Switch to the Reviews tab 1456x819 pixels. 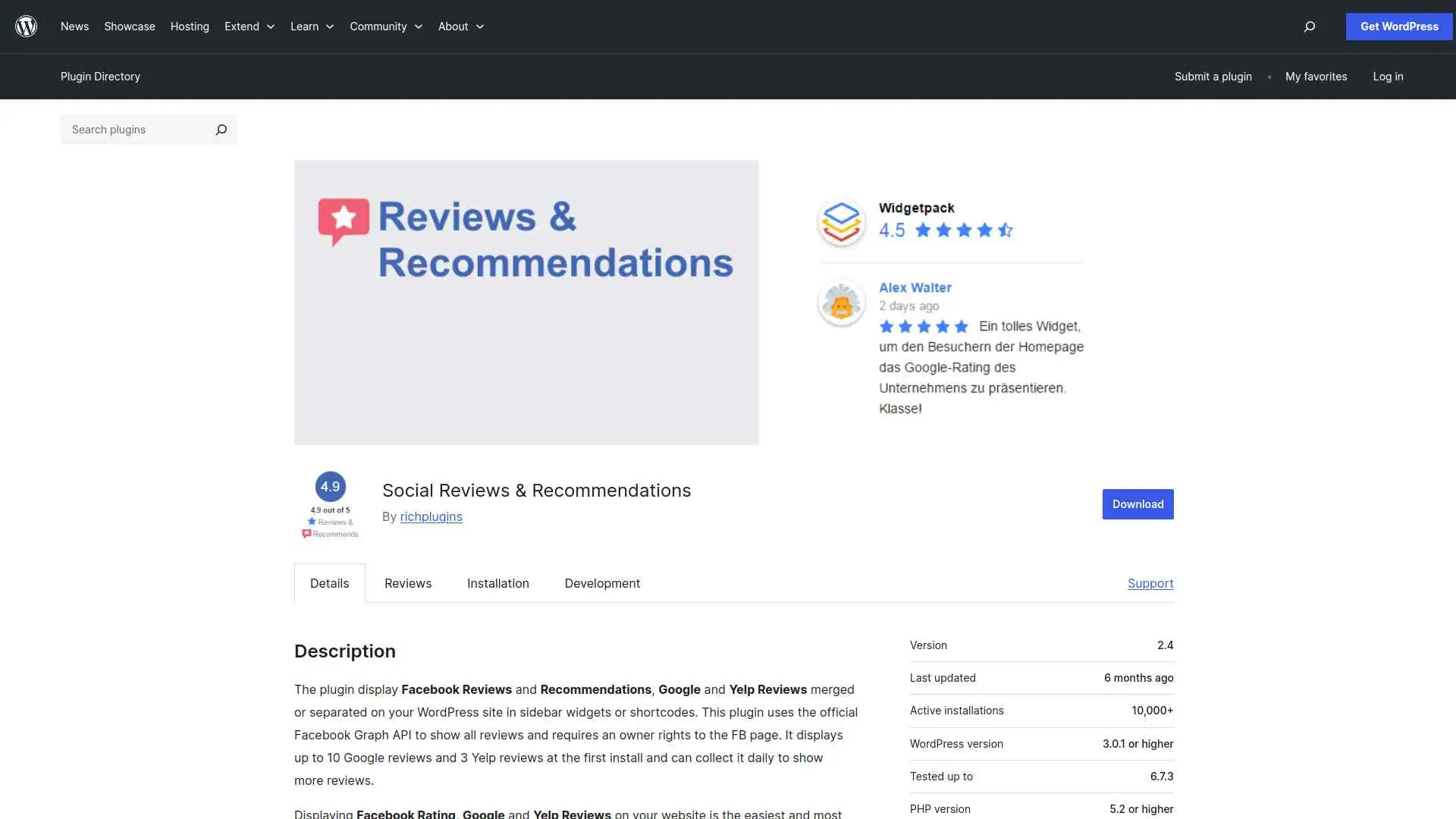[407, 583]
